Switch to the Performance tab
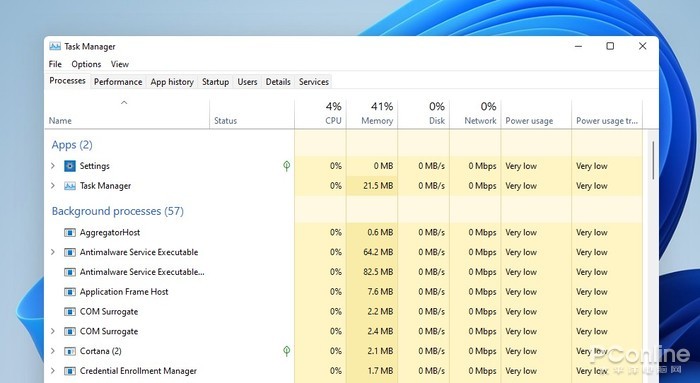Screen dimensions: 700x383 tap(118, 82)
